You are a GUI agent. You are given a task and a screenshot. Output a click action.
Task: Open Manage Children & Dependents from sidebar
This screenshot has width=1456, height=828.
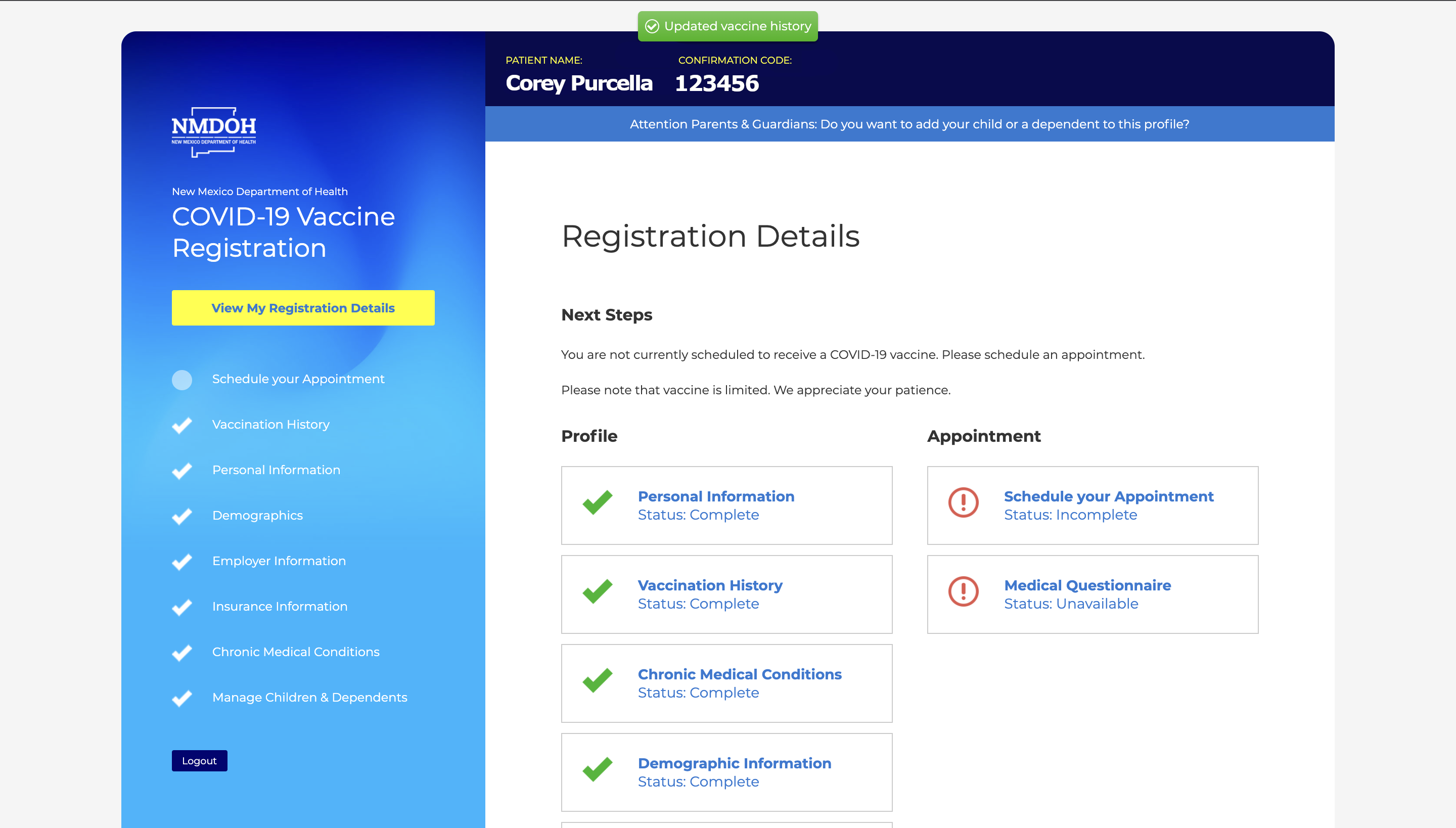[x=309, y=697]
